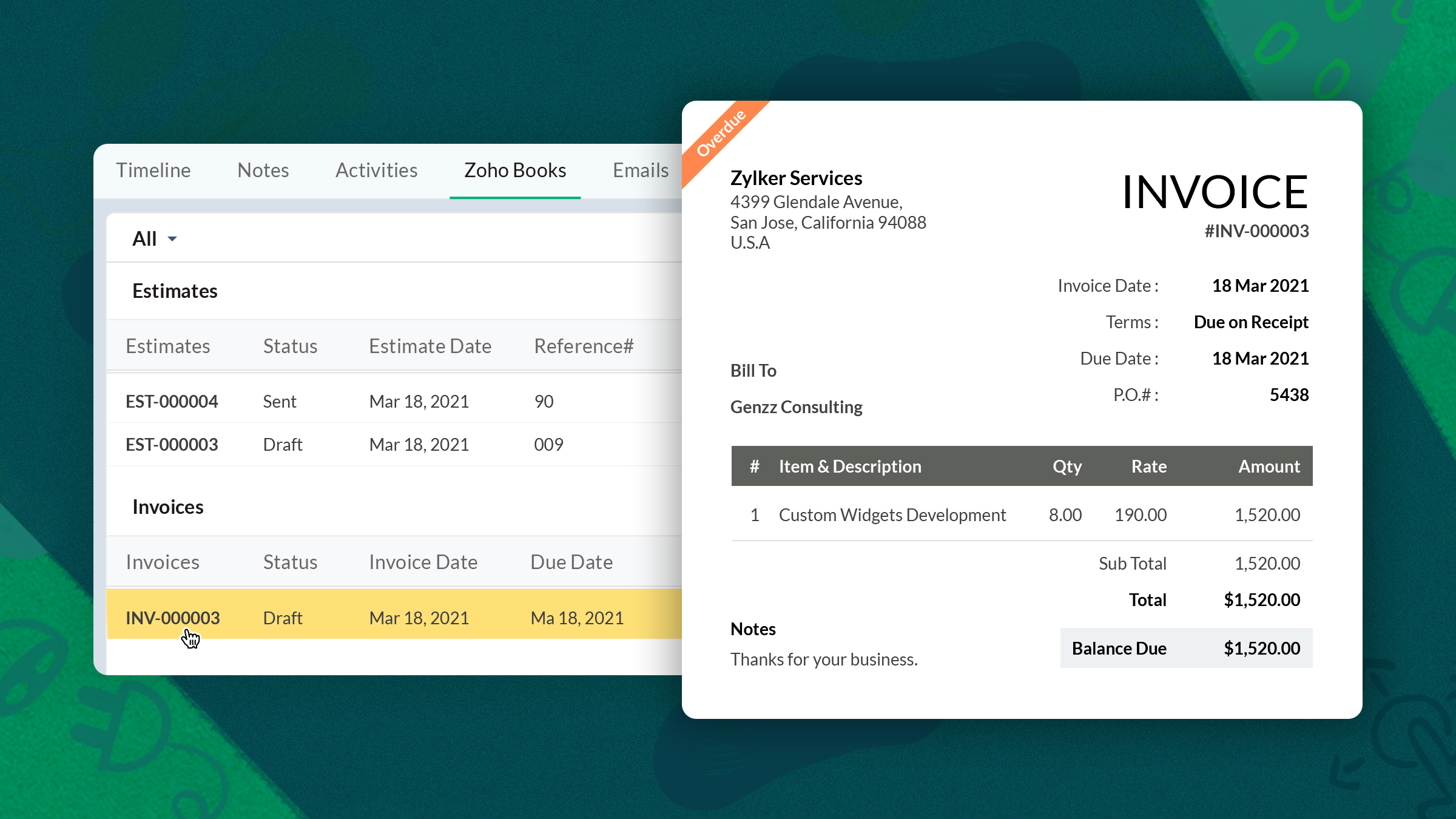The image size is (1456, 819).
Task: Click the P.O.# value 5438
Action: 1289,394
